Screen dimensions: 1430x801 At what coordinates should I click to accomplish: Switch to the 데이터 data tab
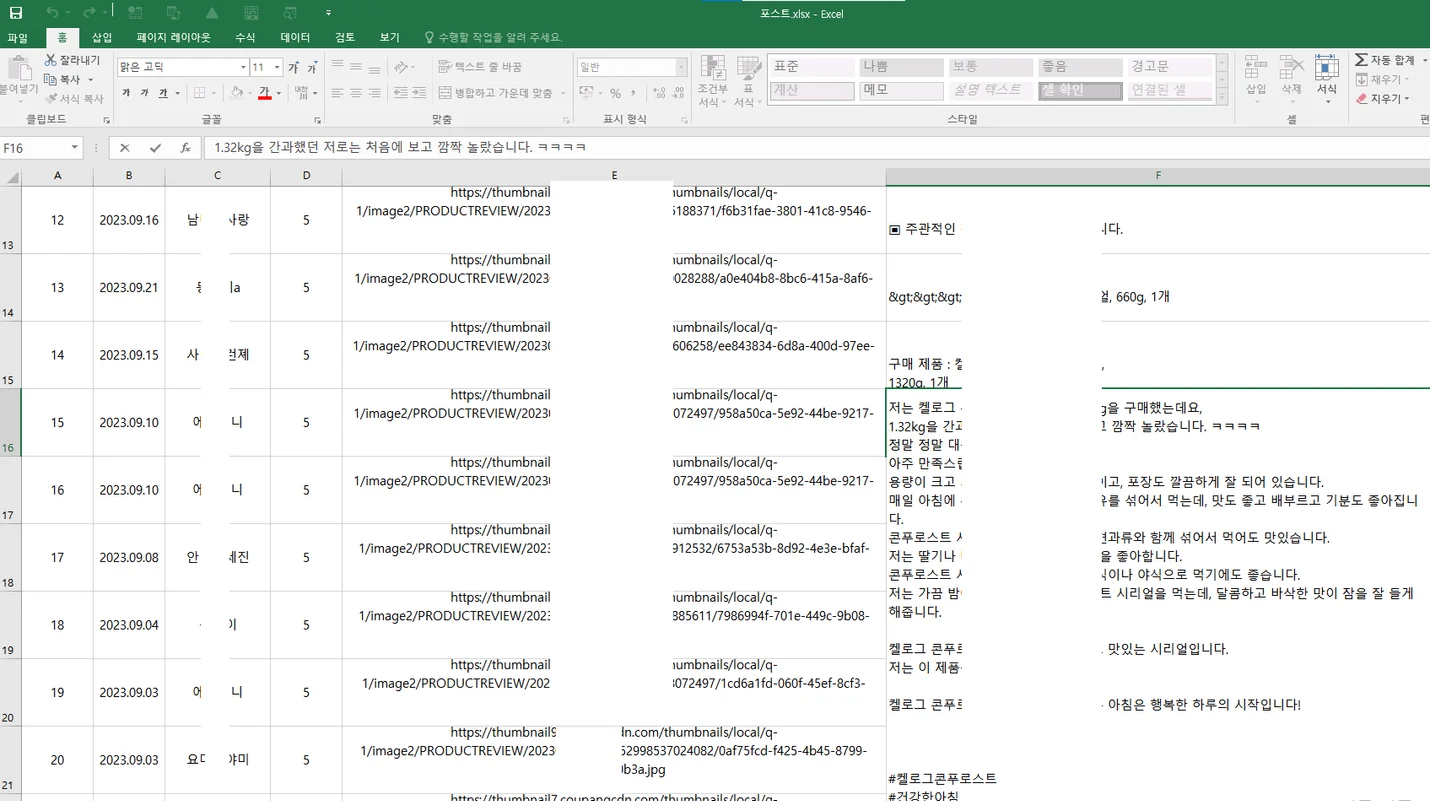point(295,37)
